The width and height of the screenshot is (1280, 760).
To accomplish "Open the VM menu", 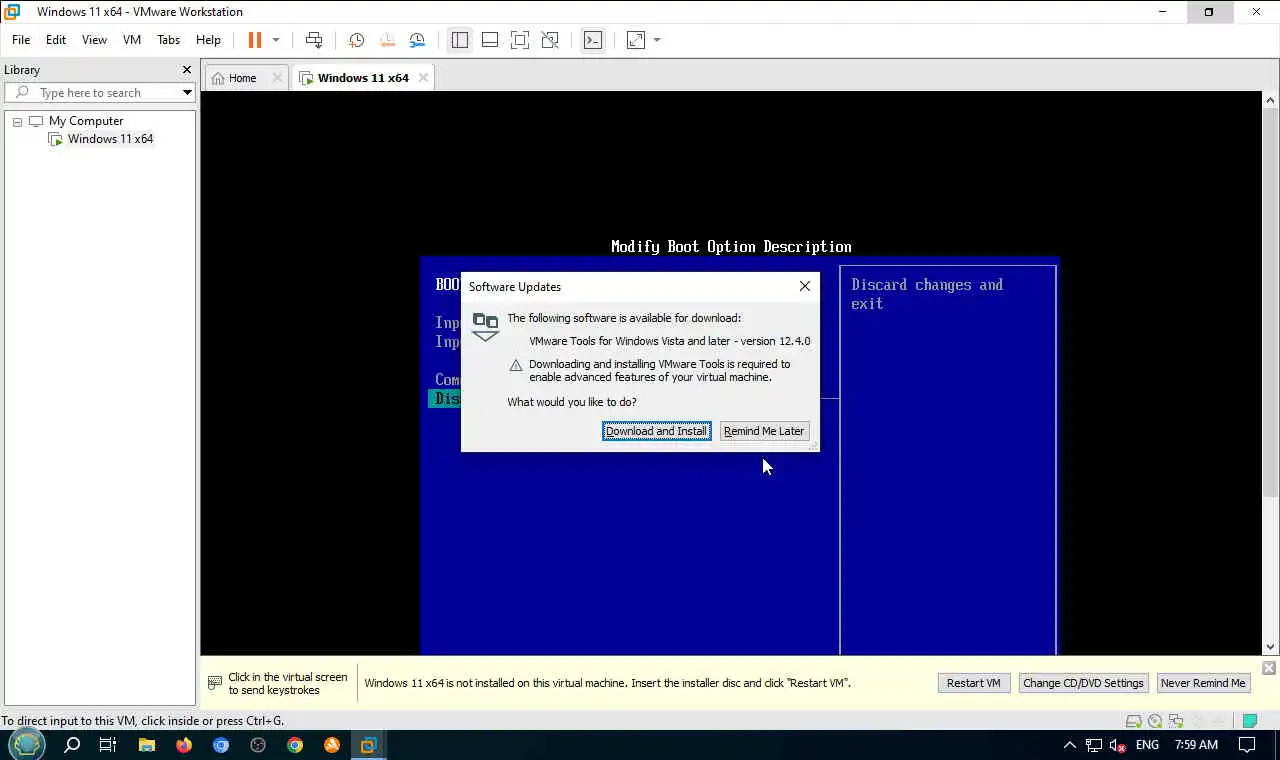I will pyautogui.click(x=132, y=40).
